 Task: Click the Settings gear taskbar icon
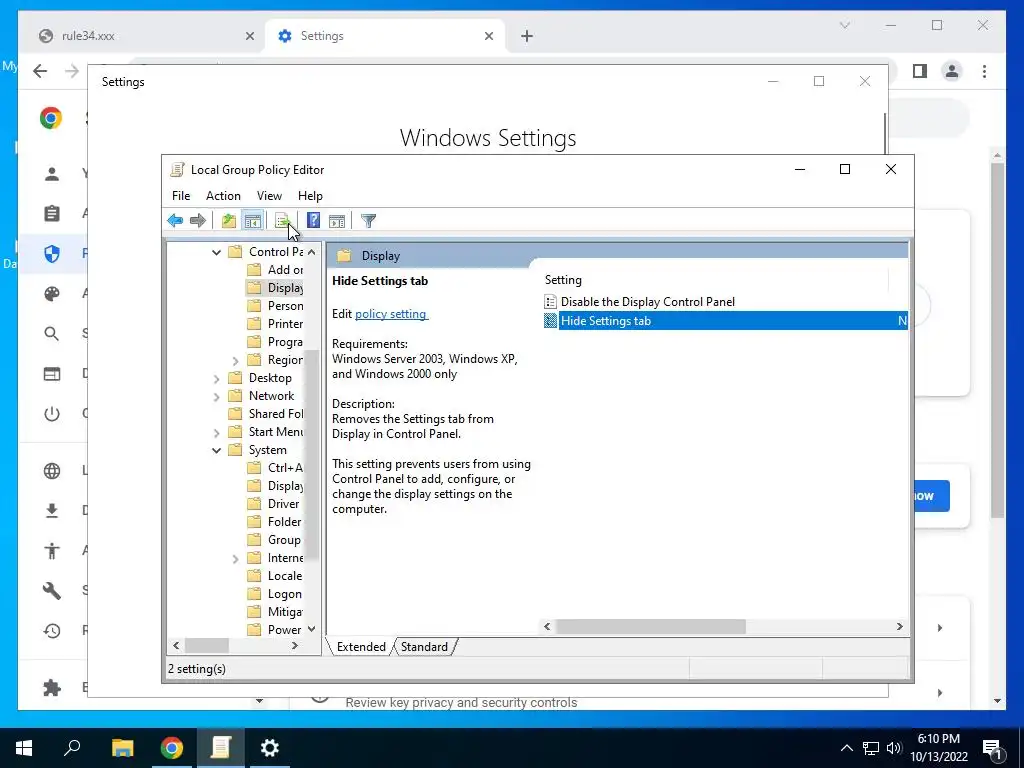click(270, 748)
